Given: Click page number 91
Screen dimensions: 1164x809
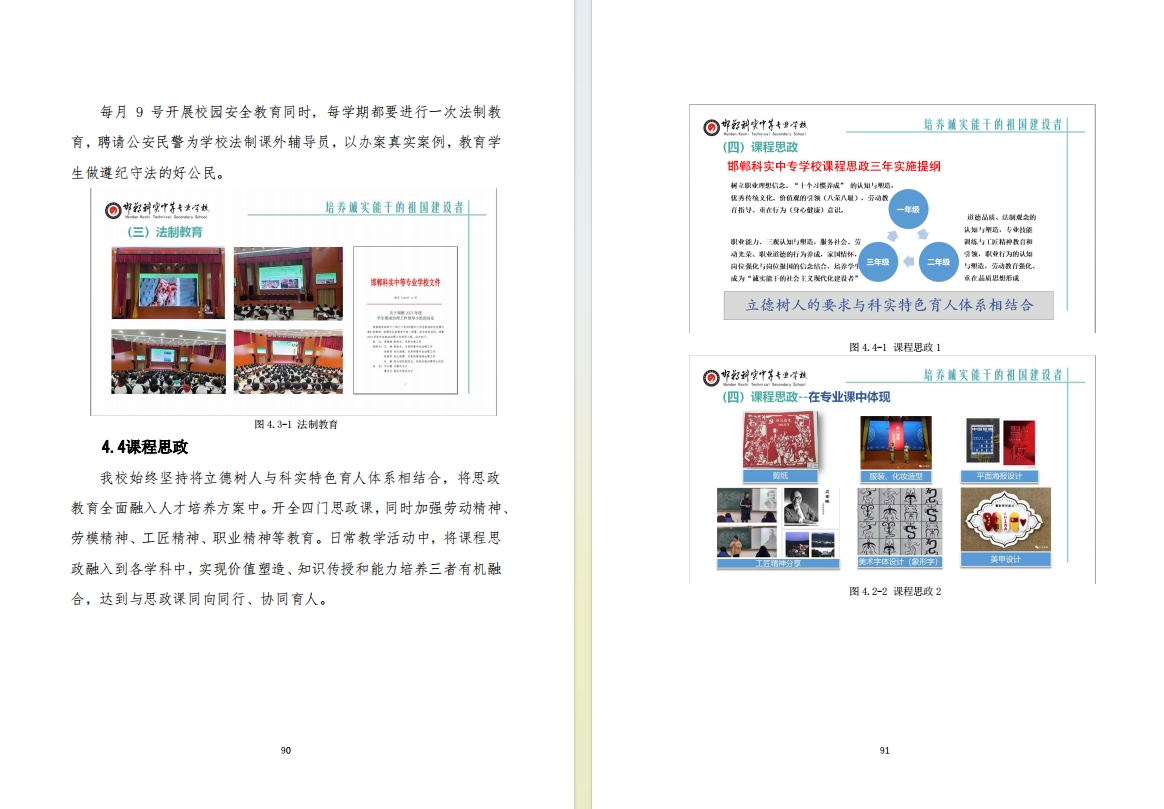Looking at the screenshot, I should pos(884,750).
